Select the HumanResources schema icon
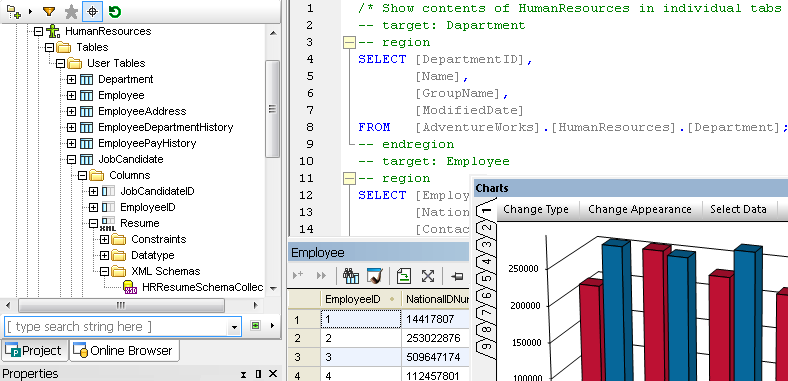788x381 pixels. pyautogui.click(x=53, y=31)
